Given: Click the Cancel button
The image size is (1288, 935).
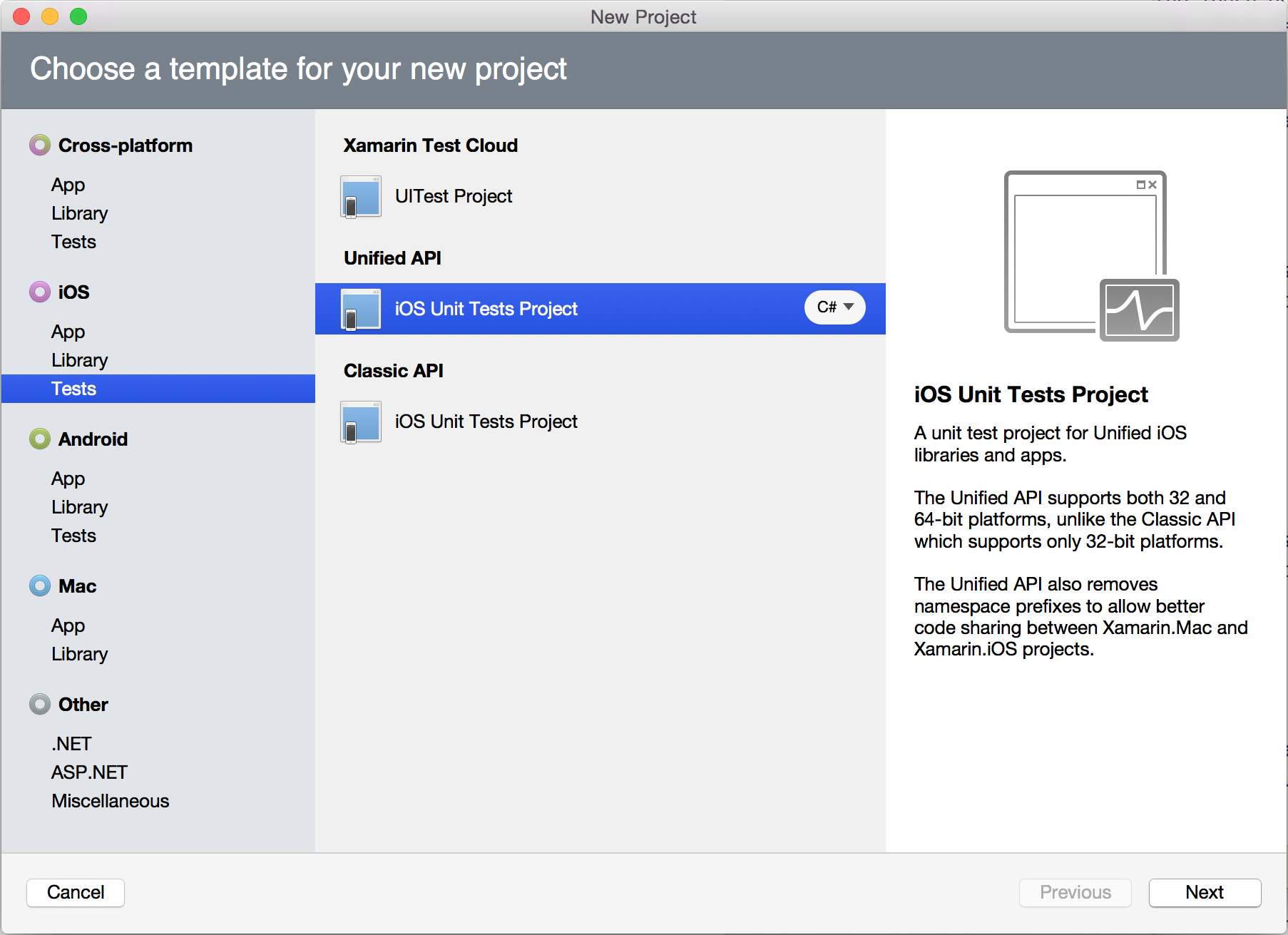Looking at the screenshot, I should click(76, 892).
